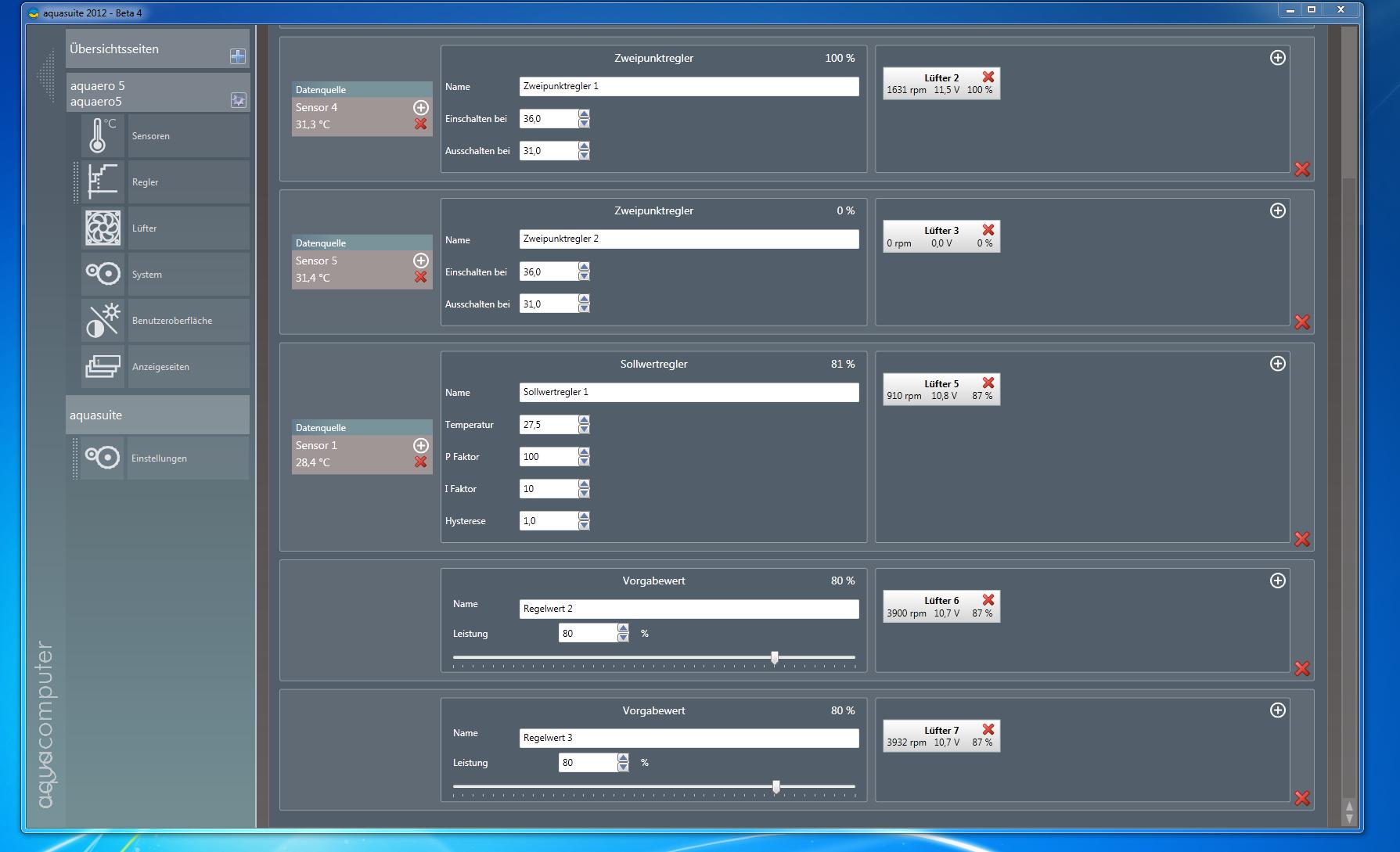
Task: Remove Sensor 4 data source
Action: point(421,124)
